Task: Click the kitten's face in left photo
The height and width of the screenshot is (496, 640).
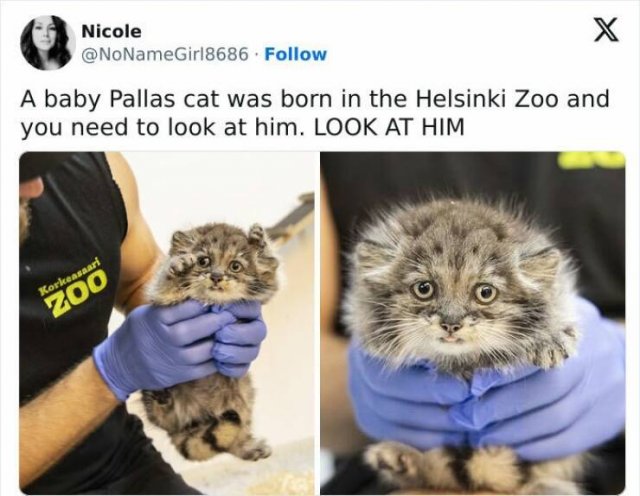Action: [x=218, y=269]
